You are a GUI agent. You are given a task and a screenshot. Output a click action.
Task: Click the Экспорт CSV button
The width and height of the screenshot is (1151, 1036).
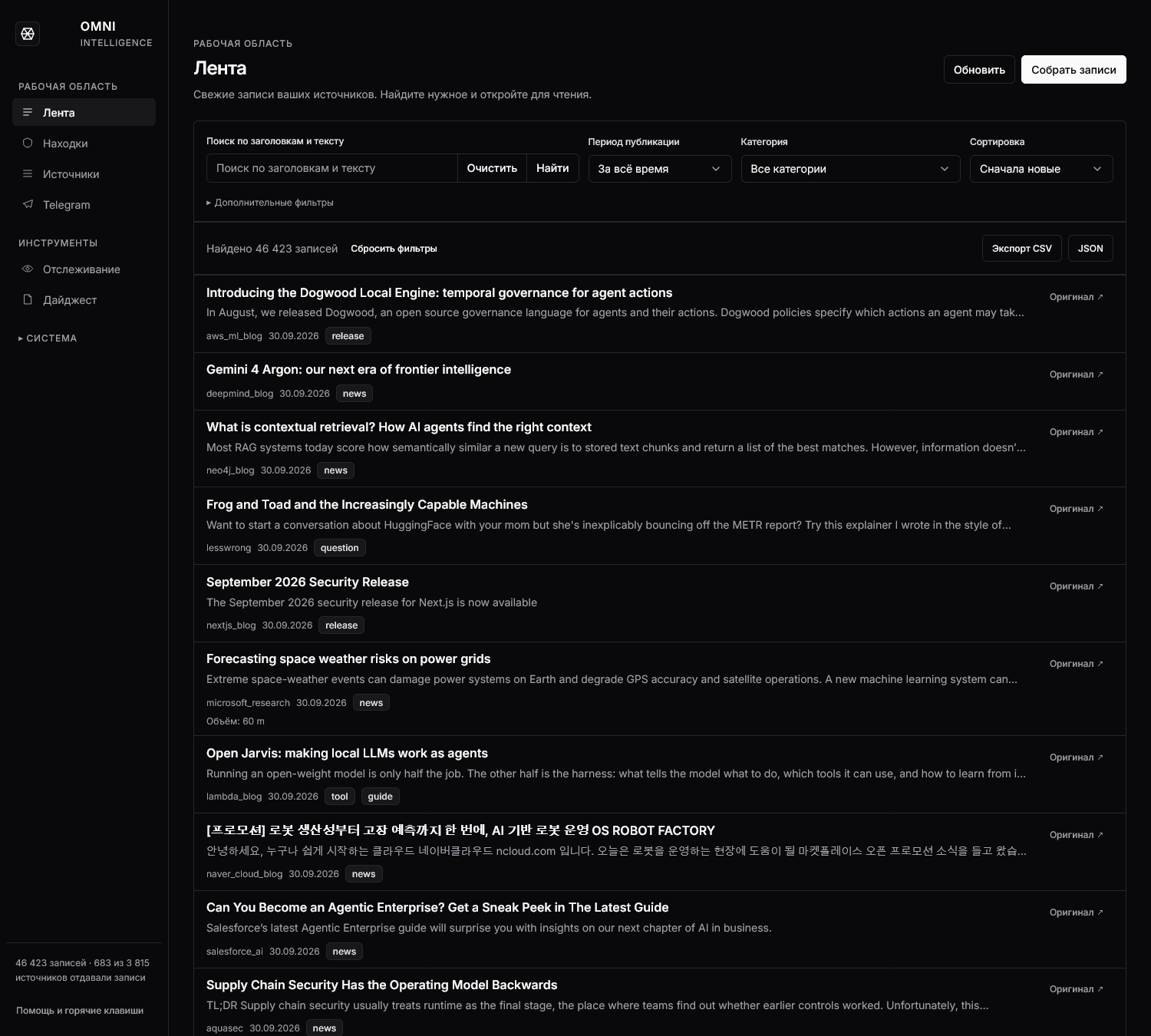click(1022, 249)
